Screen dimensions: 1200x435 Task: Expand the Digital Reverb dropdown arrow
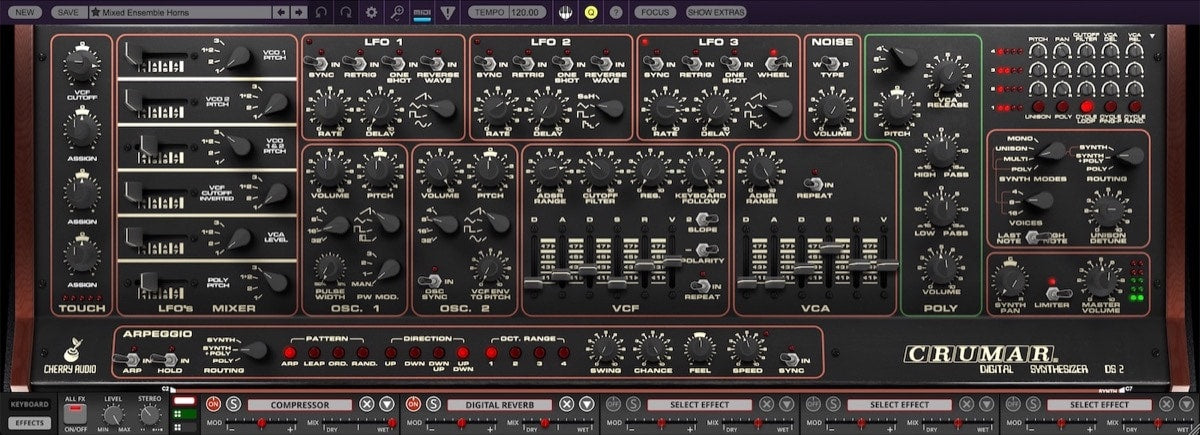pyautogui.click(x=587, y=404)
